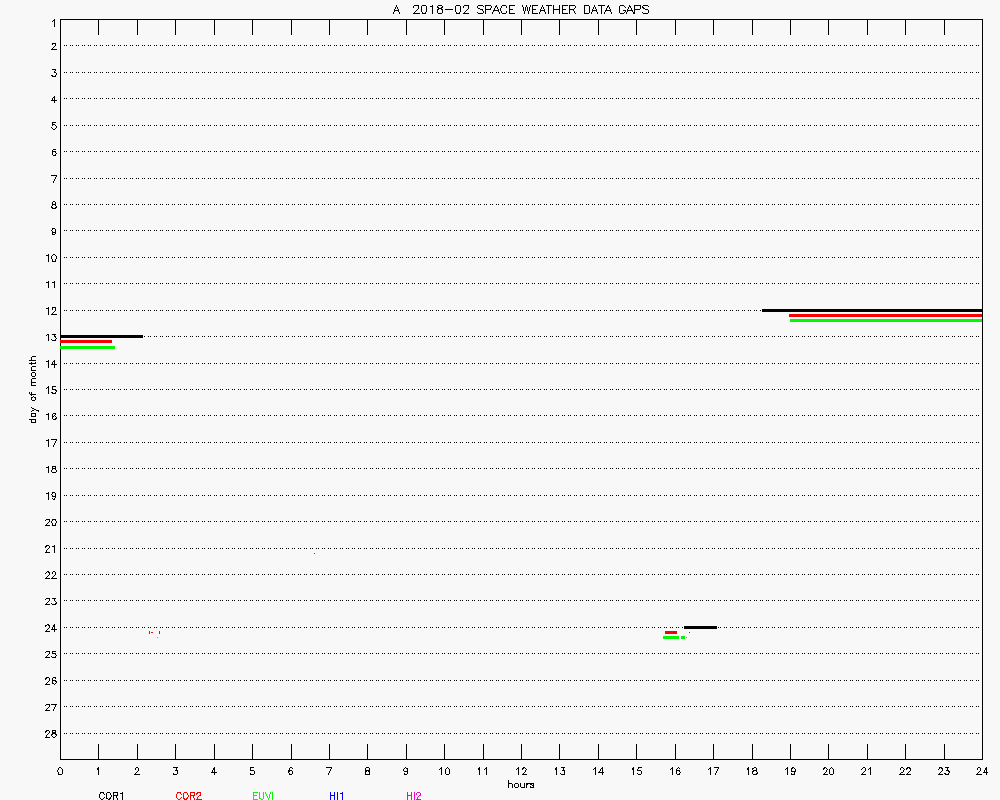Click the red COR2 legend label

[x=188, y=796]
